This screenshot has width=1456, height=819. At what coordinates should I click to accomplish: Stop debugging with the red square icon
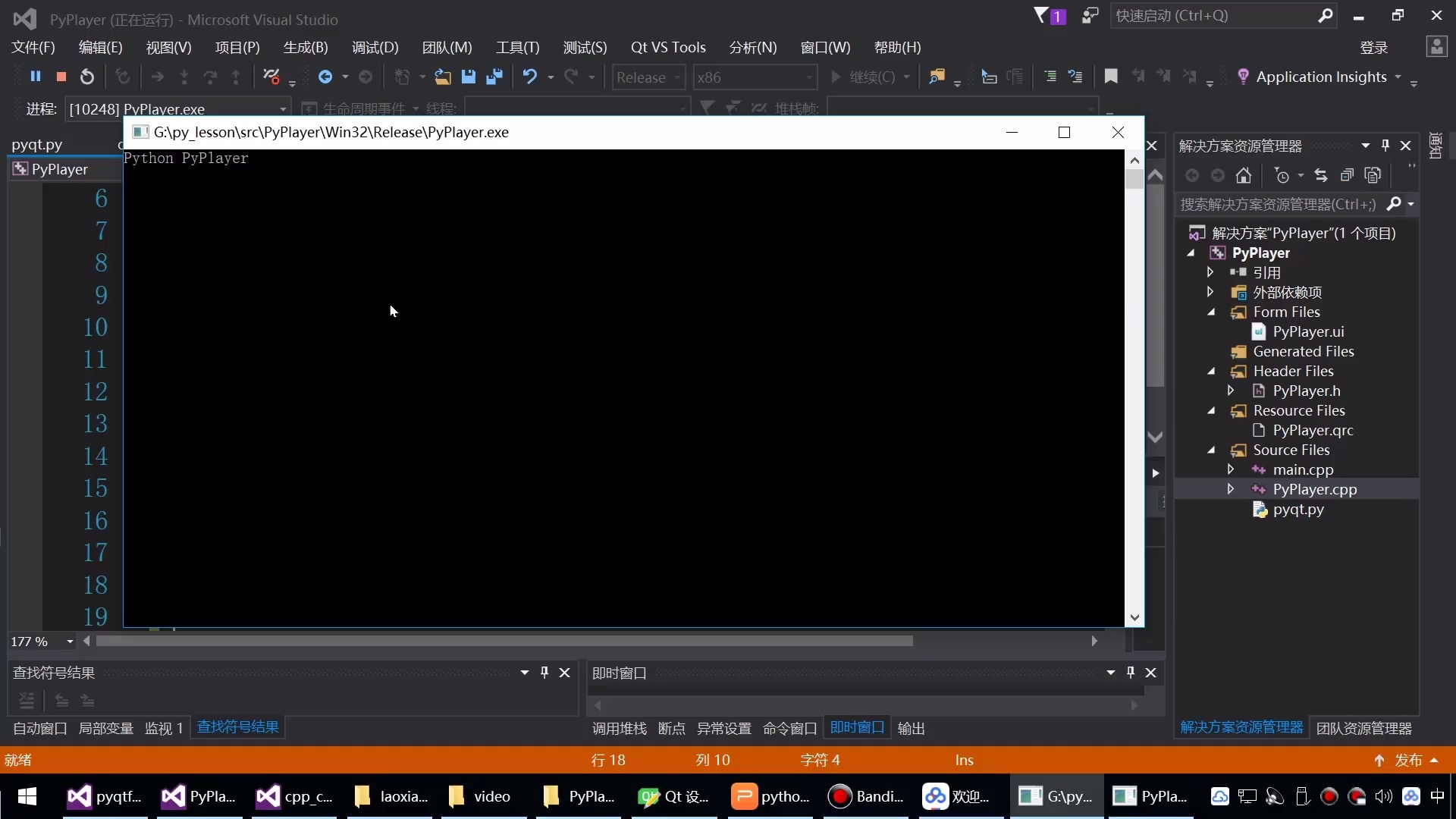(x=61, y=77)
